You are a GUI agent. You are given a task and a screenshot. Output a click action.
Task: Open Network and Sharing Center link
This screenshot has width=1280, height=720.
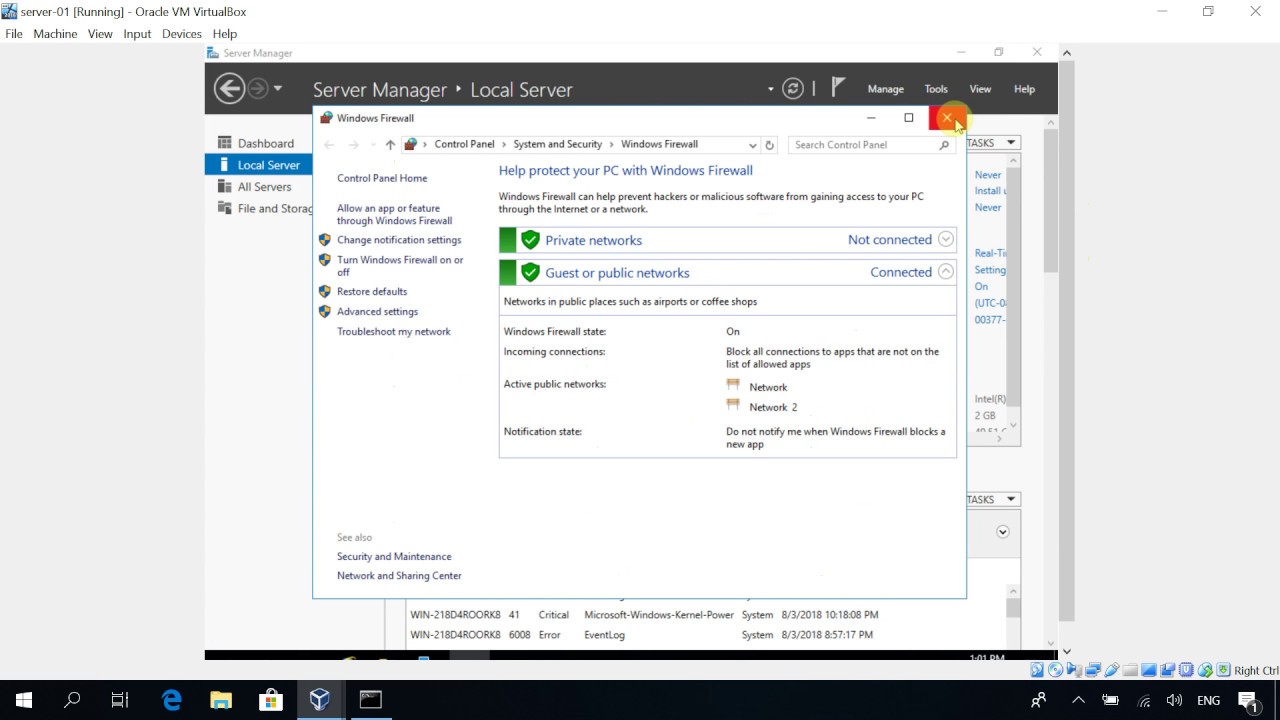[399, 576]
